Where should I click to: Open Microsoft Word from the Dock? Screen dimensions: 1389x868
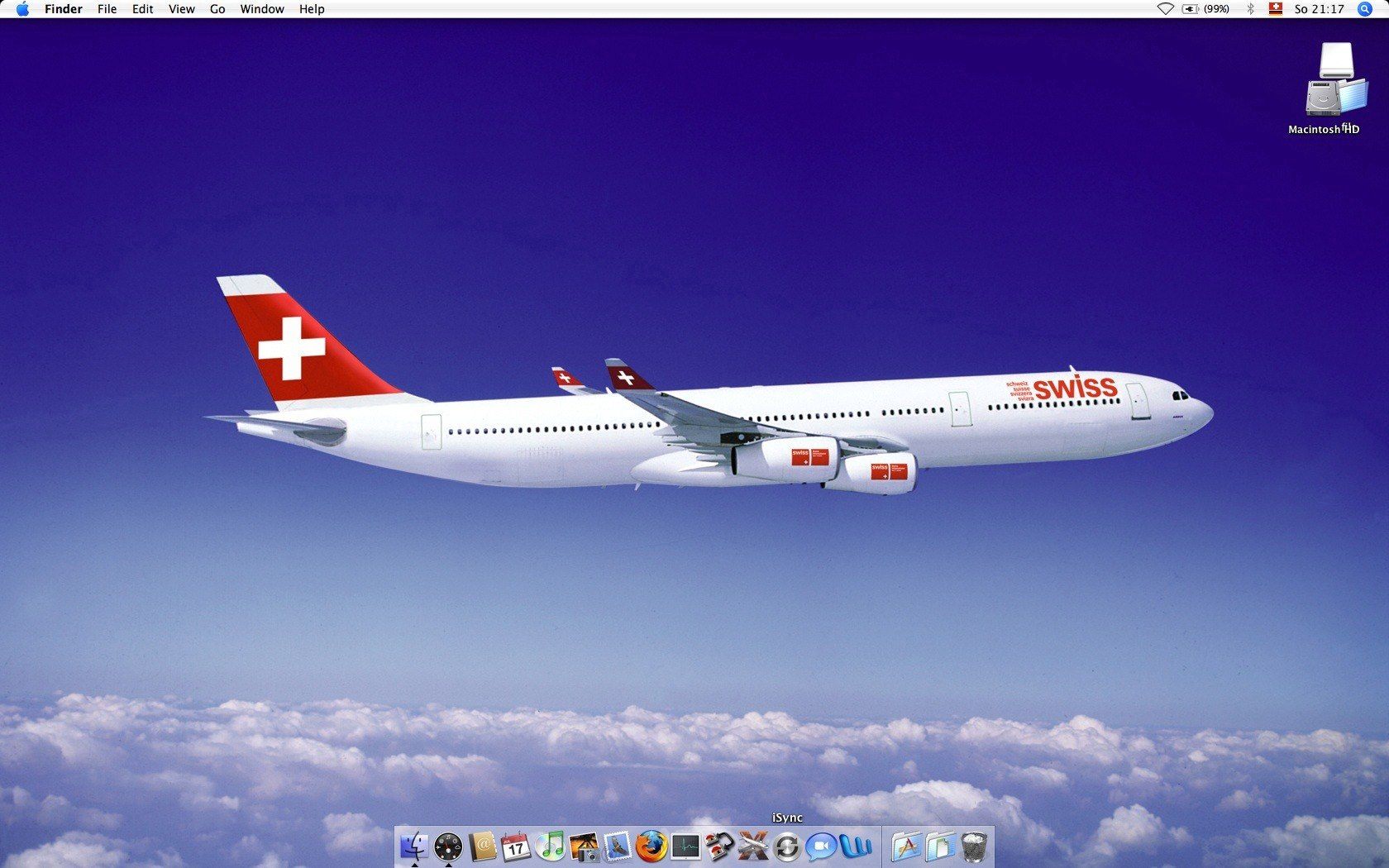(x=856, y=847)
